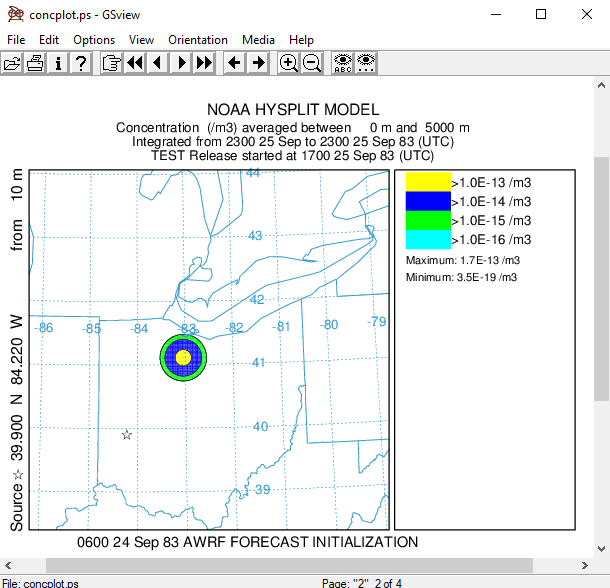Click the 'Maximum: 1.7E-13 /m3' text
This screenshot has width=610, height=588.
tap(463, 260)
